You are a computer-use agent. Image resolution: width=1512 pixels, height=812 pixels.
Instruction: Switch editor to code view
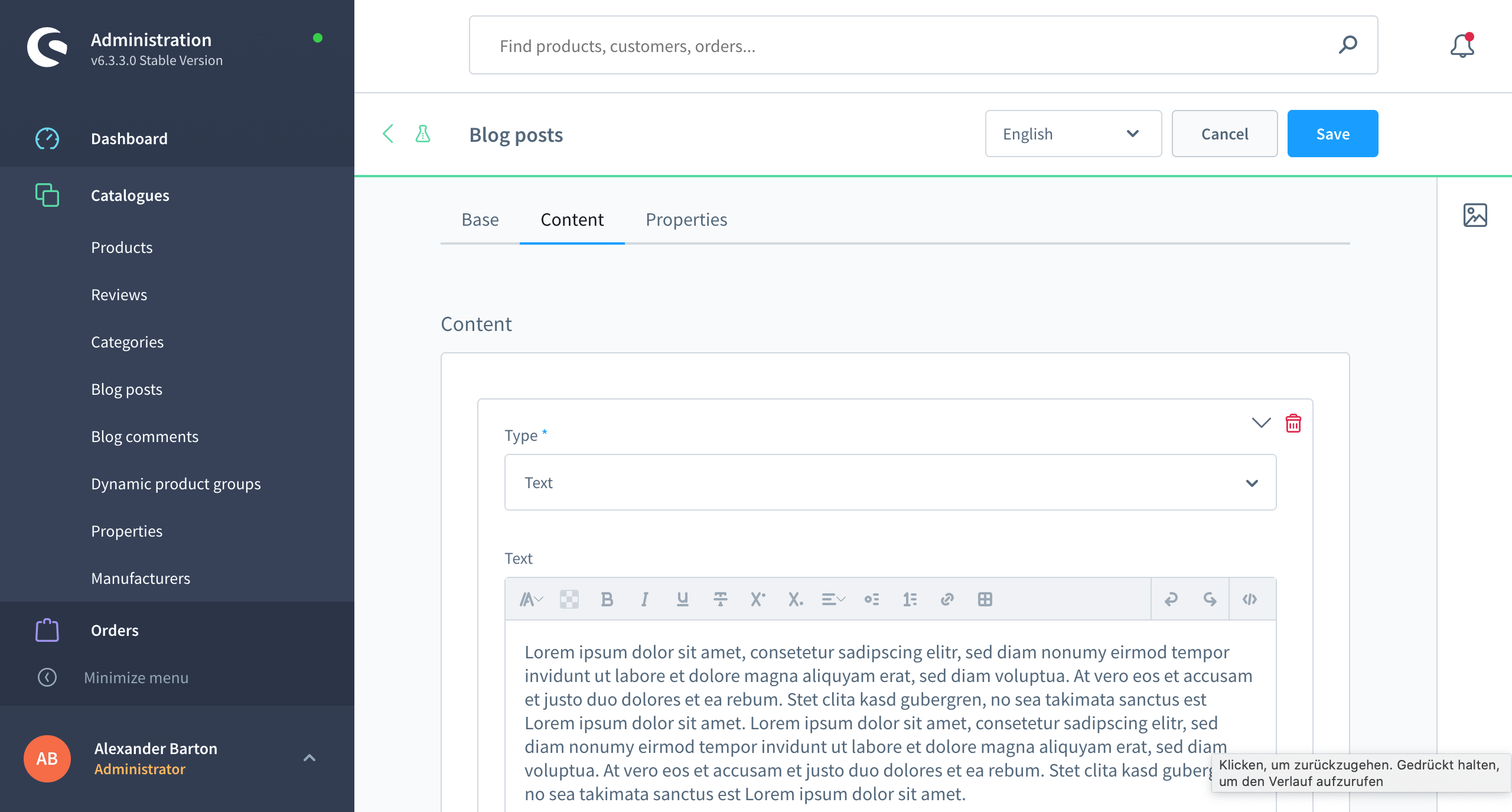[1249, 599]
